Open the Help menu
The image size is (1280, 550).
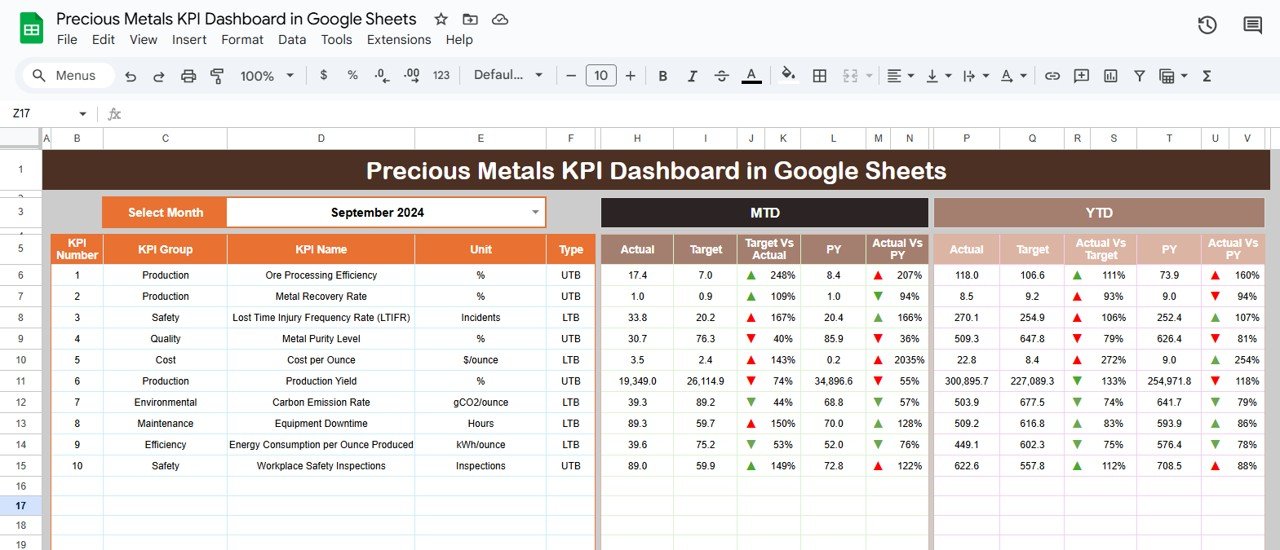459,40
